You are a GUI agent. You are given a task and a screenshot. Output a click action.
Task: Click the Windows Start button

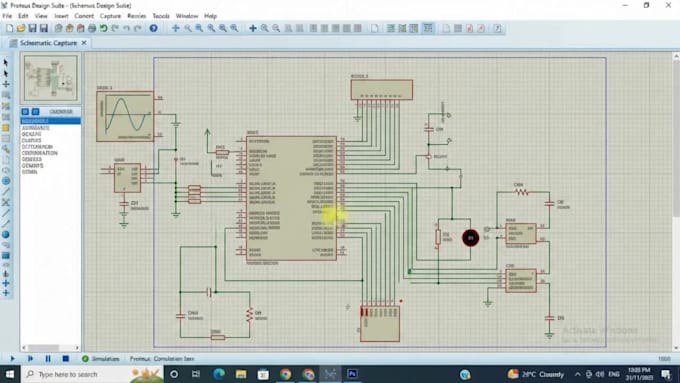tap(10, 374)
